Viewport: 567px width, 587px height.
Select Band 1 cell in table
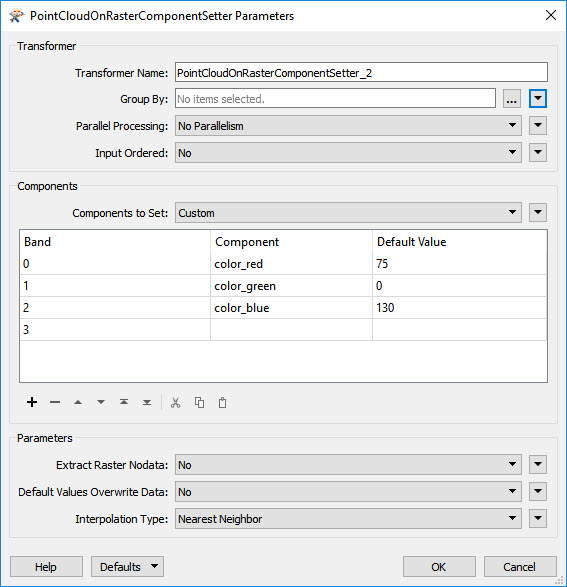click(115, 286)
